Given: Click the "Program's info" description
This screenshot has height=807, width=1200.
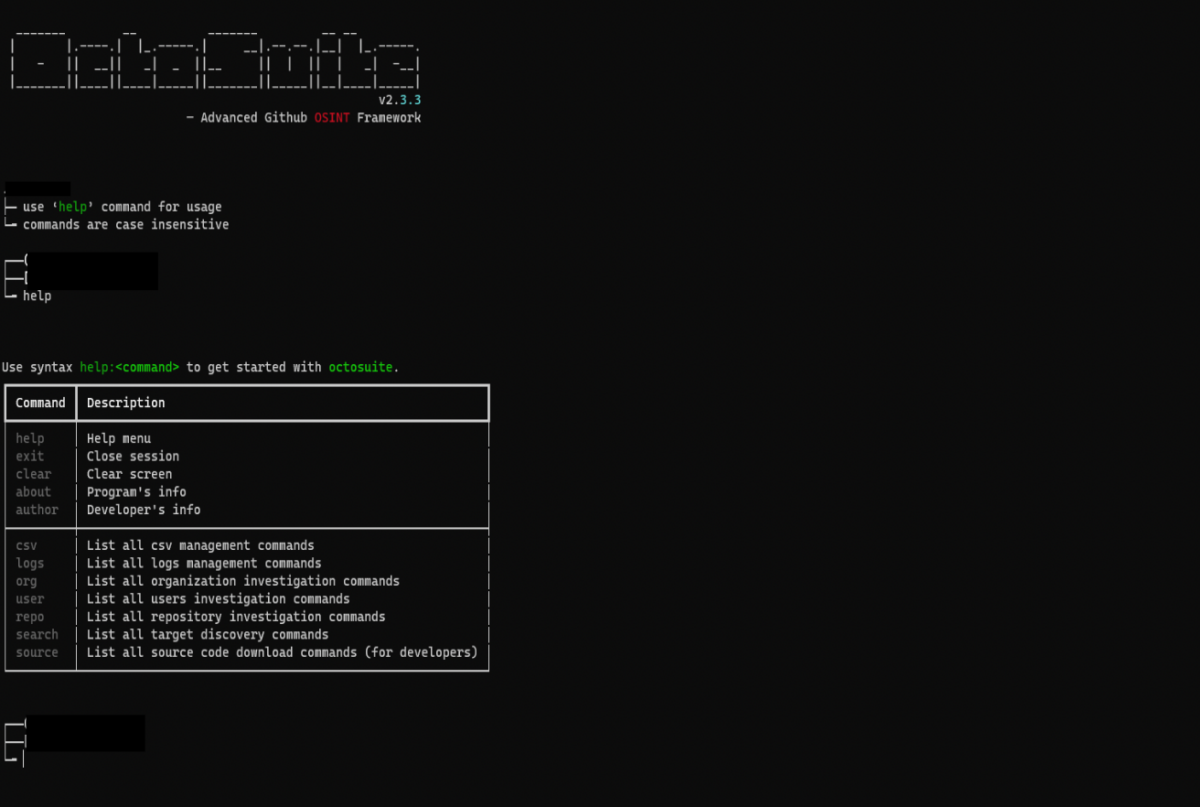Looking at the screenshot, I should pos(136,492).
